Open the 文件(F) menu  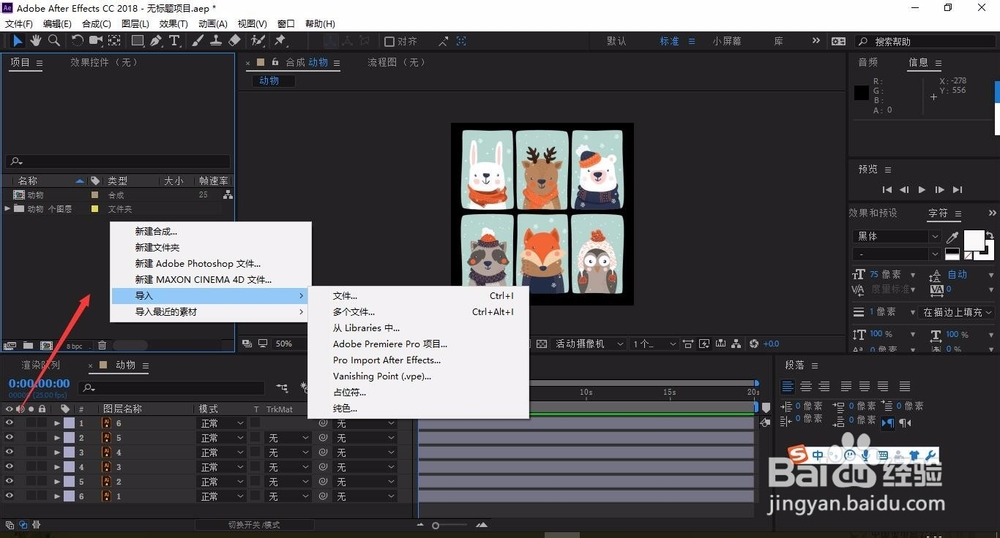18,24
